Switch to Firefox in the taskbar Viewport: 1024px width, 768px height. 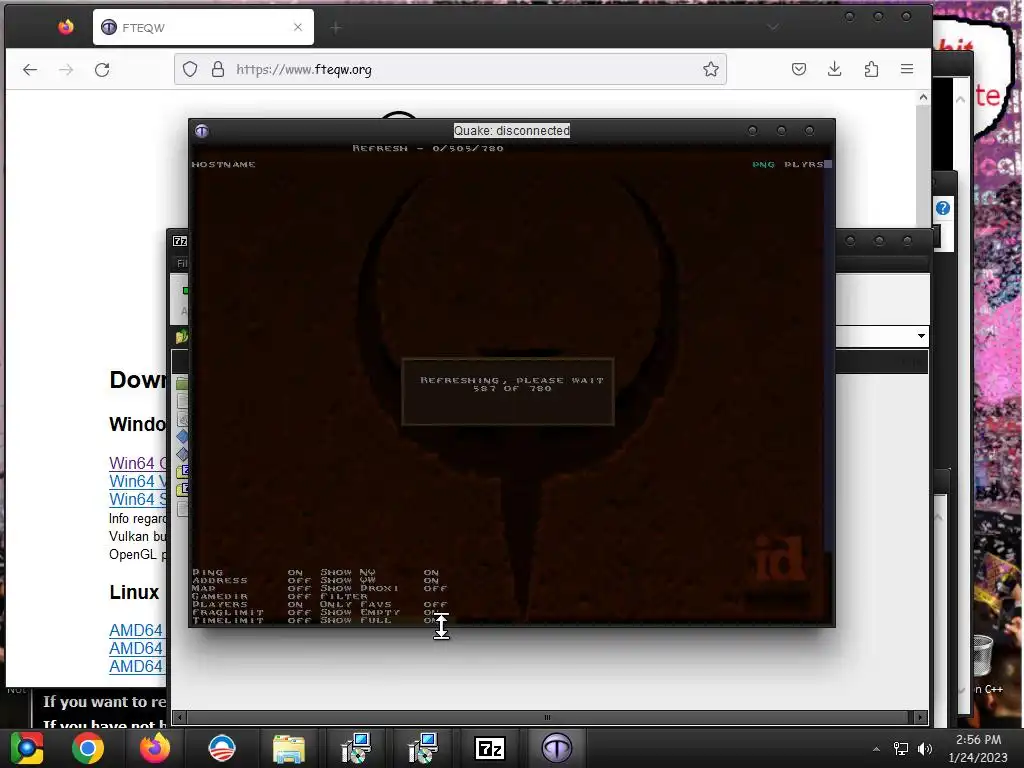pos(155,748)
